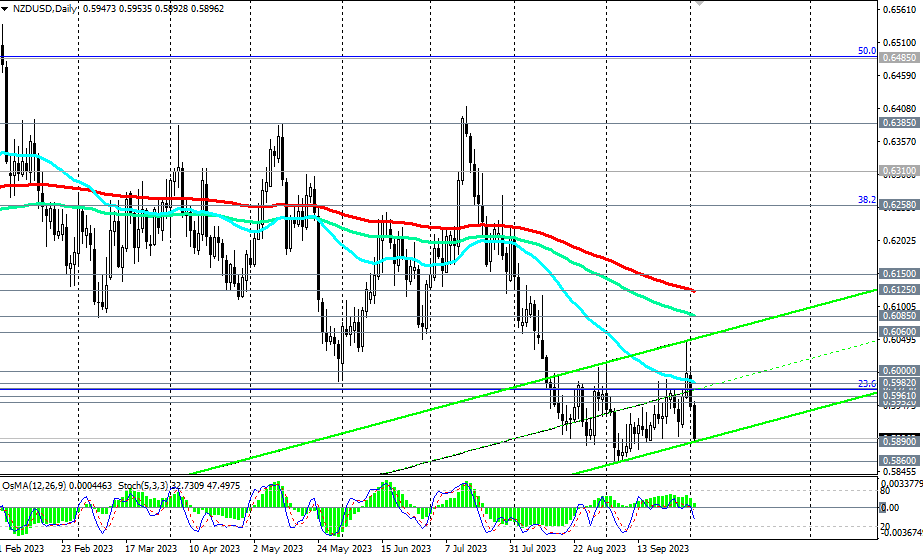Click the Fibonacci 50.0 level label
The width and height of the screenshot is (923, 558).
[866, 51]
